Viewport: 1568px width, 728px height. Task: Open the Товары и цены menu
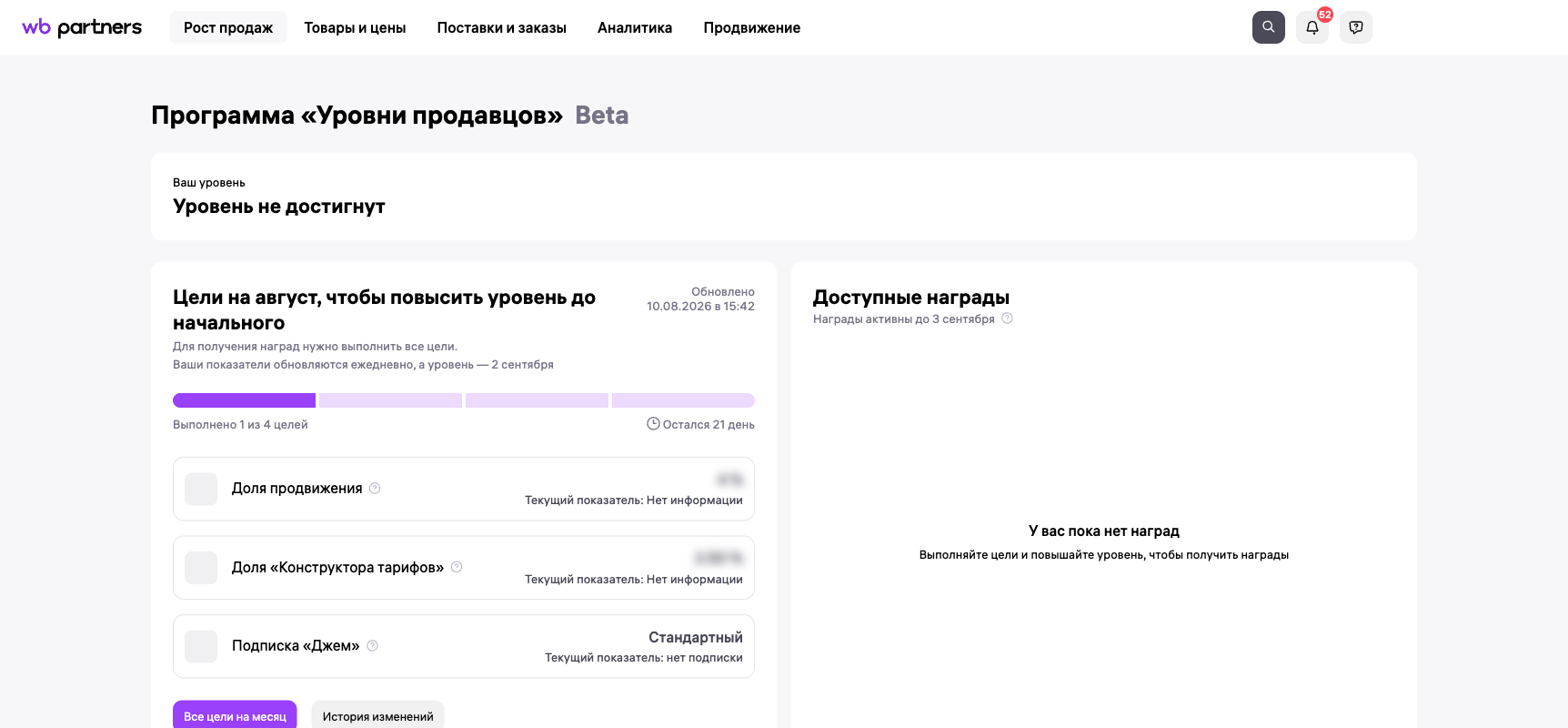355,27
